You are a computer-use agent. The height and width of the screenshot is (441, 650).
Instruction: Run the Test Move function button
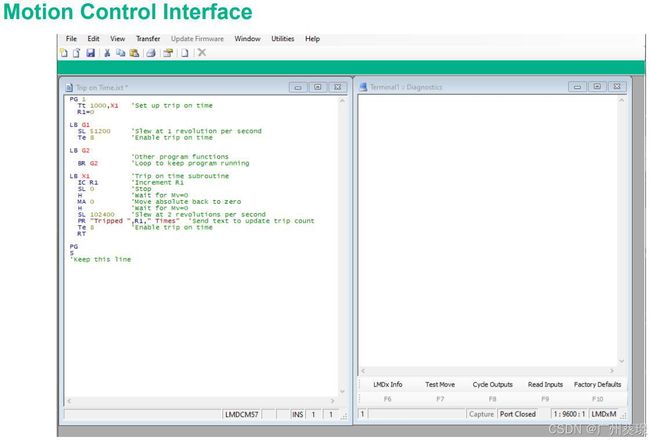[440, 385]
